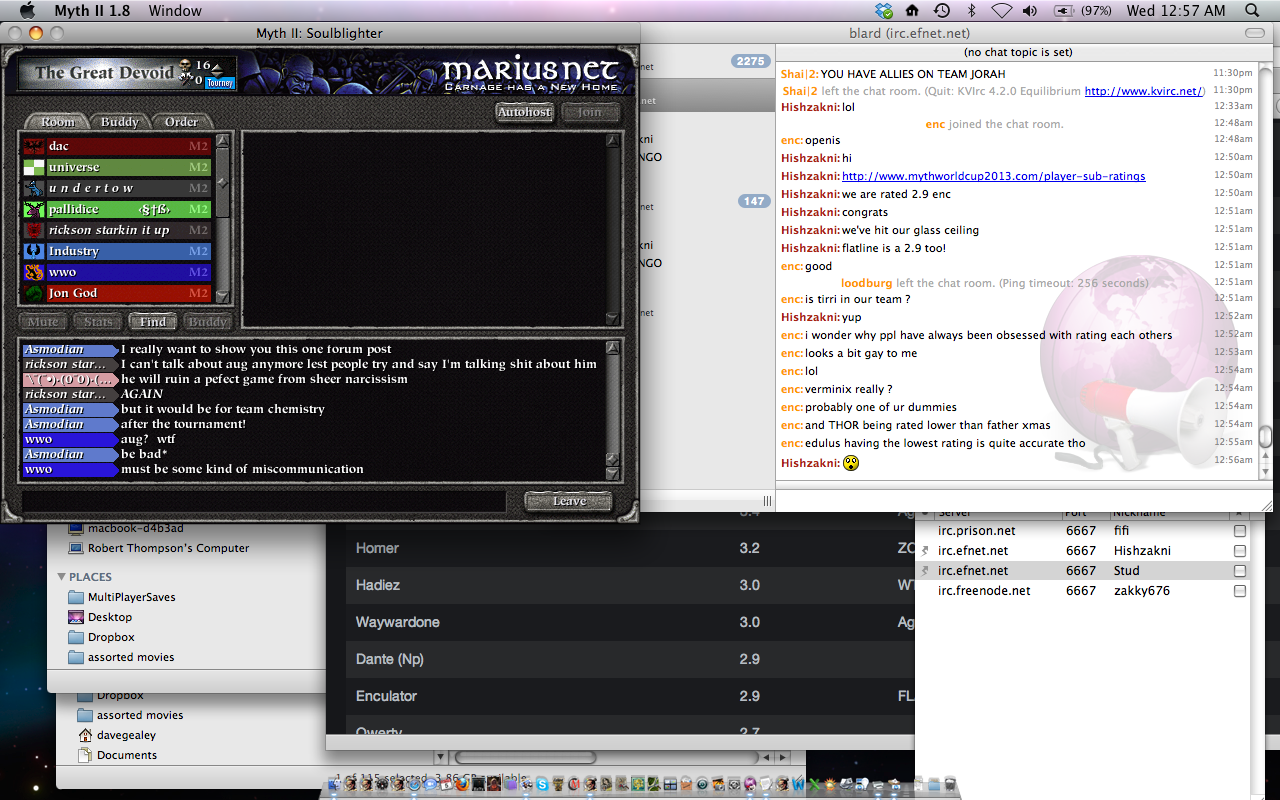Open Spotlight search magnifier in menu bar
The width and height of the screenshot is (1280, 800).
[1253, 11]
